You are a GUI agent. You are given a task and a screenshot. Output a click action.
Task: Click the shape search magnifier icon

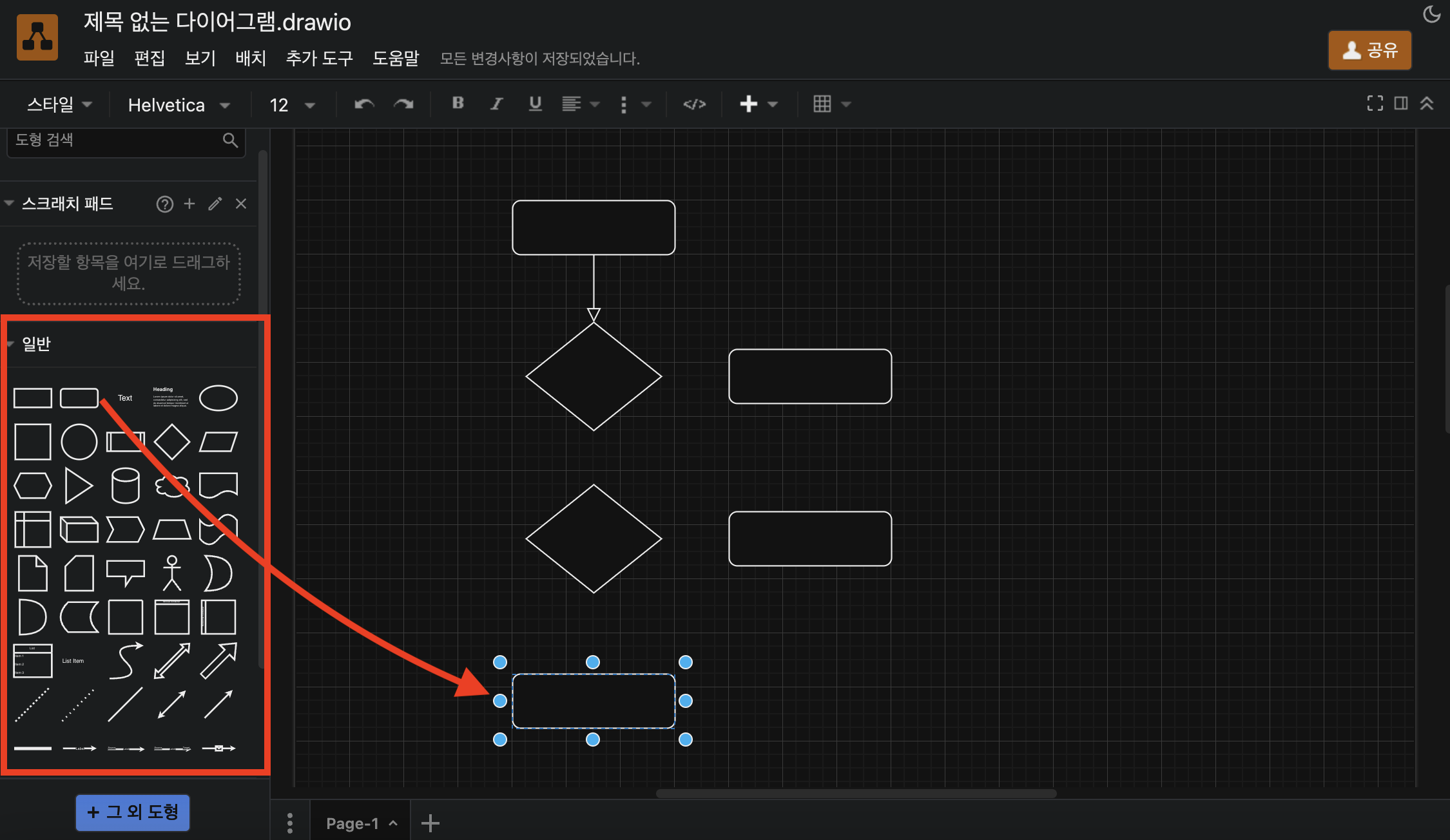coord(230,140)
